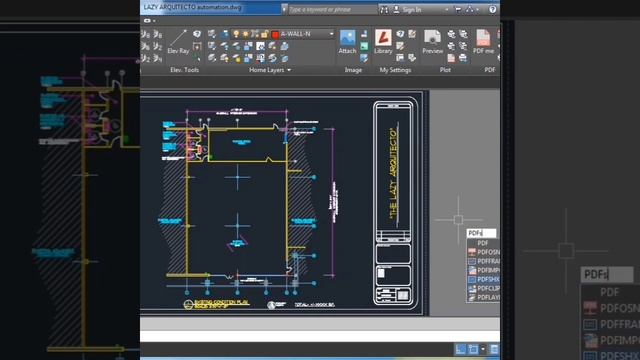Click the first icon in Home Layers top row

212,34
